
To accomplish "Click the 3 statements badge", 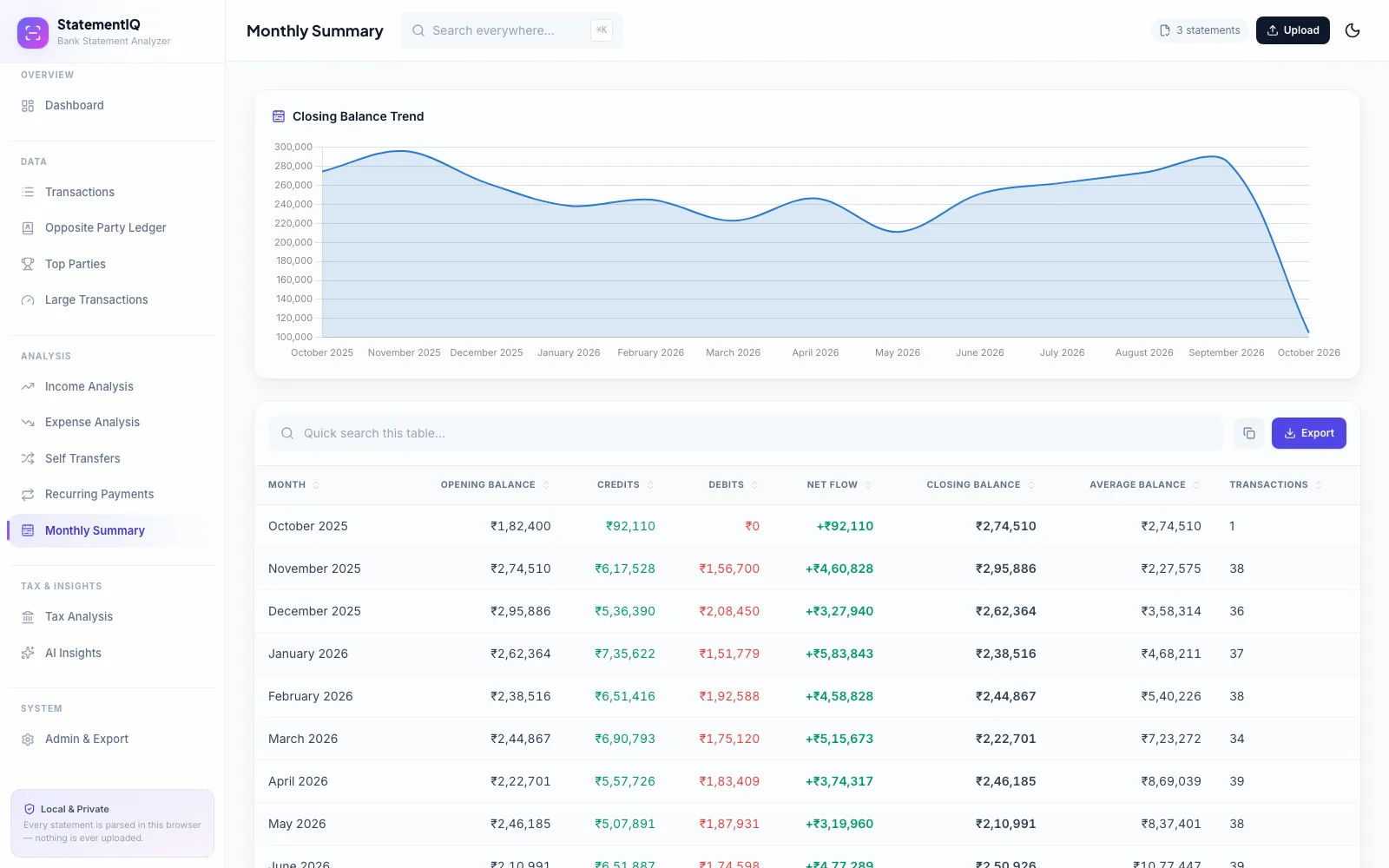I will pyautogui.click(x=1200, y=30).
